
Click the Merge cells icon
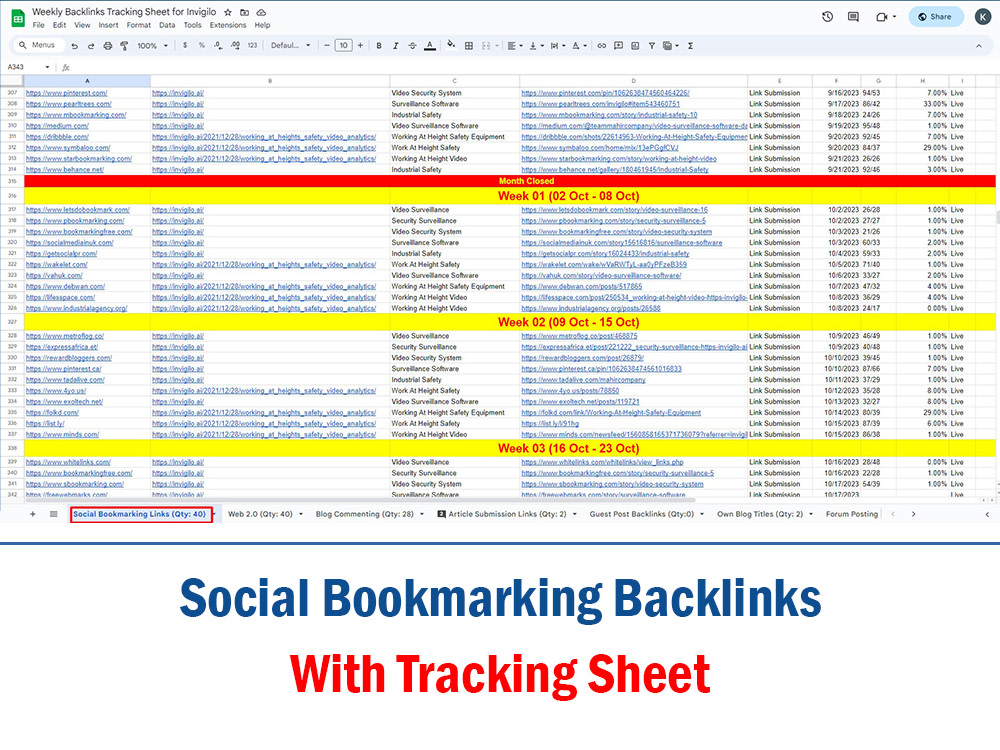(486, 46)
